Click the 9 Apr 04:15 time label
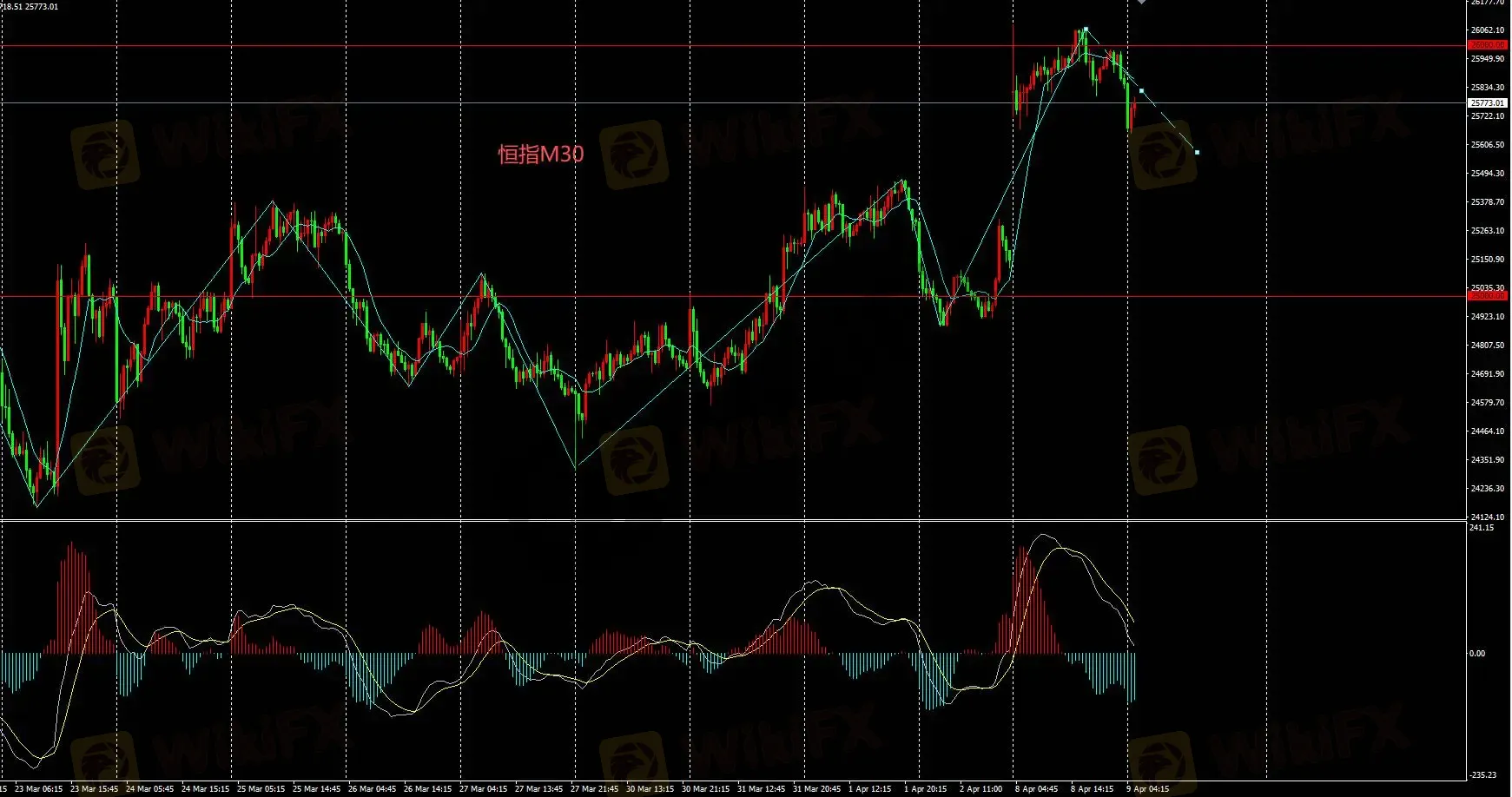This screenshot has width=1512, height=797. pos(1148,789)
